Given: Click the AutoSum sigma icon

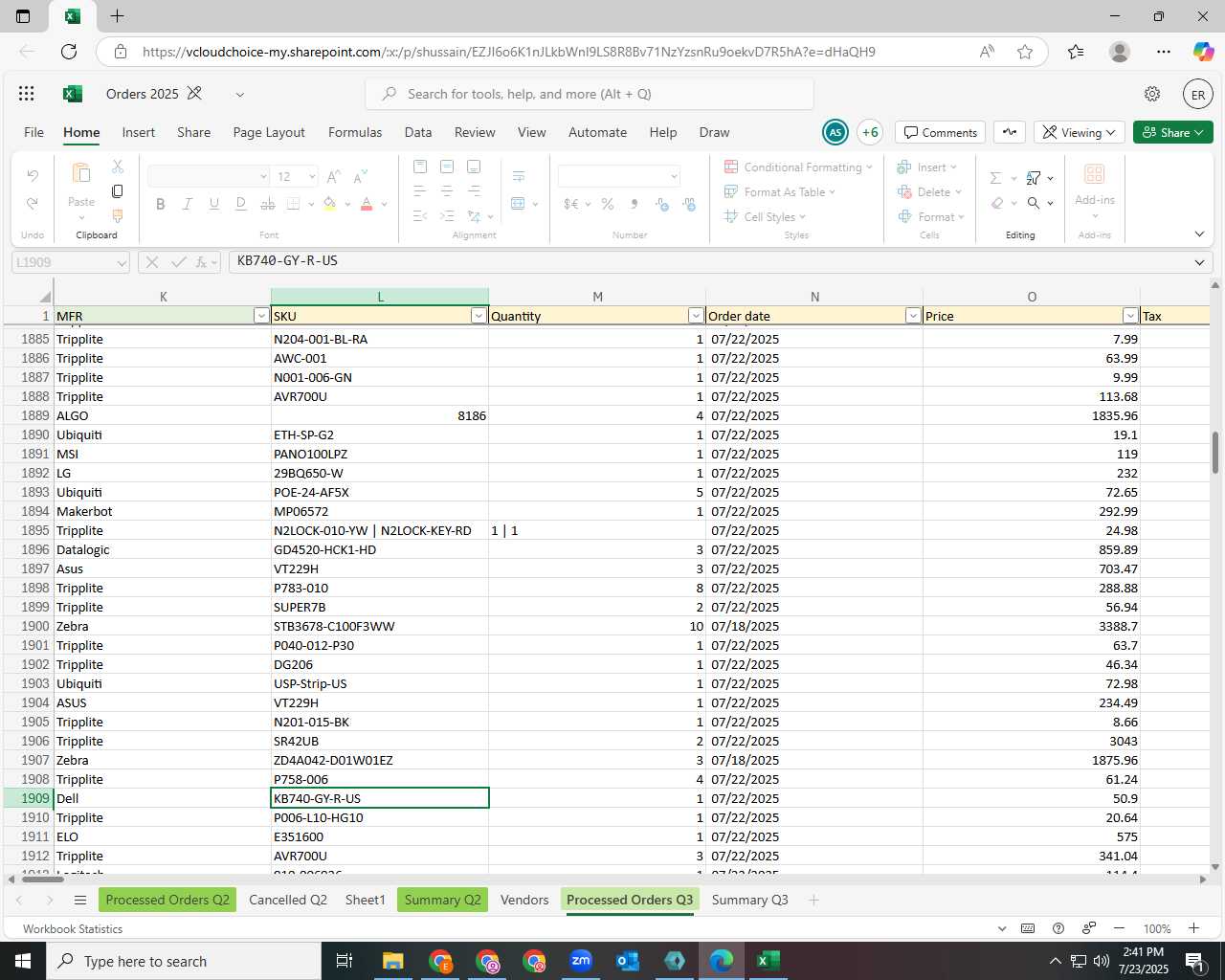Looking at the screenshot, I should click(996, 178).
